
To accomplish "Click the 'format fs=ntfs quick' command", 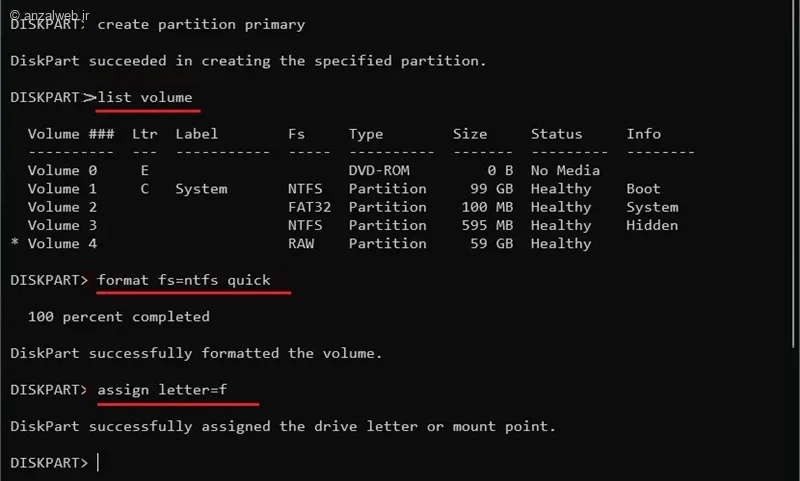I will coord(184,280).
